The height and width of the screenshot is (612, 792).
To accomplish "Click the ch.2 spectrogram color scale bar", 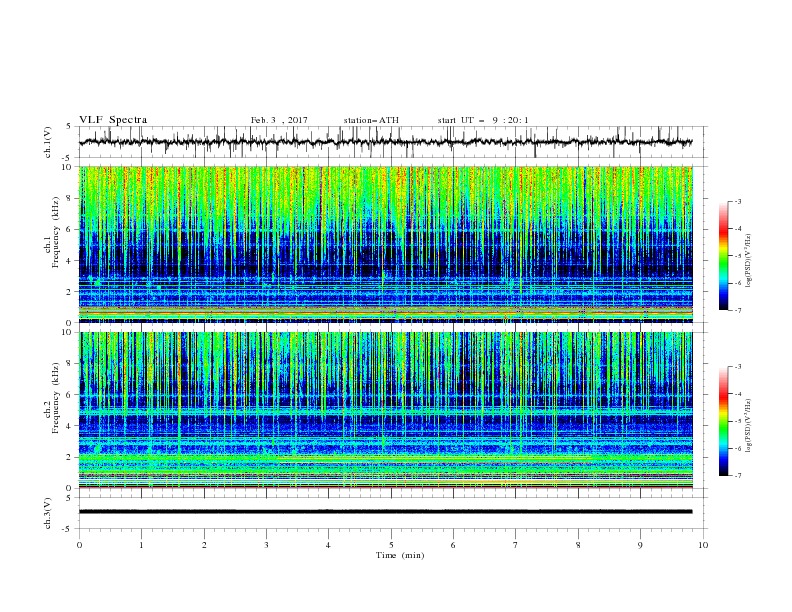I will point(723,421).
